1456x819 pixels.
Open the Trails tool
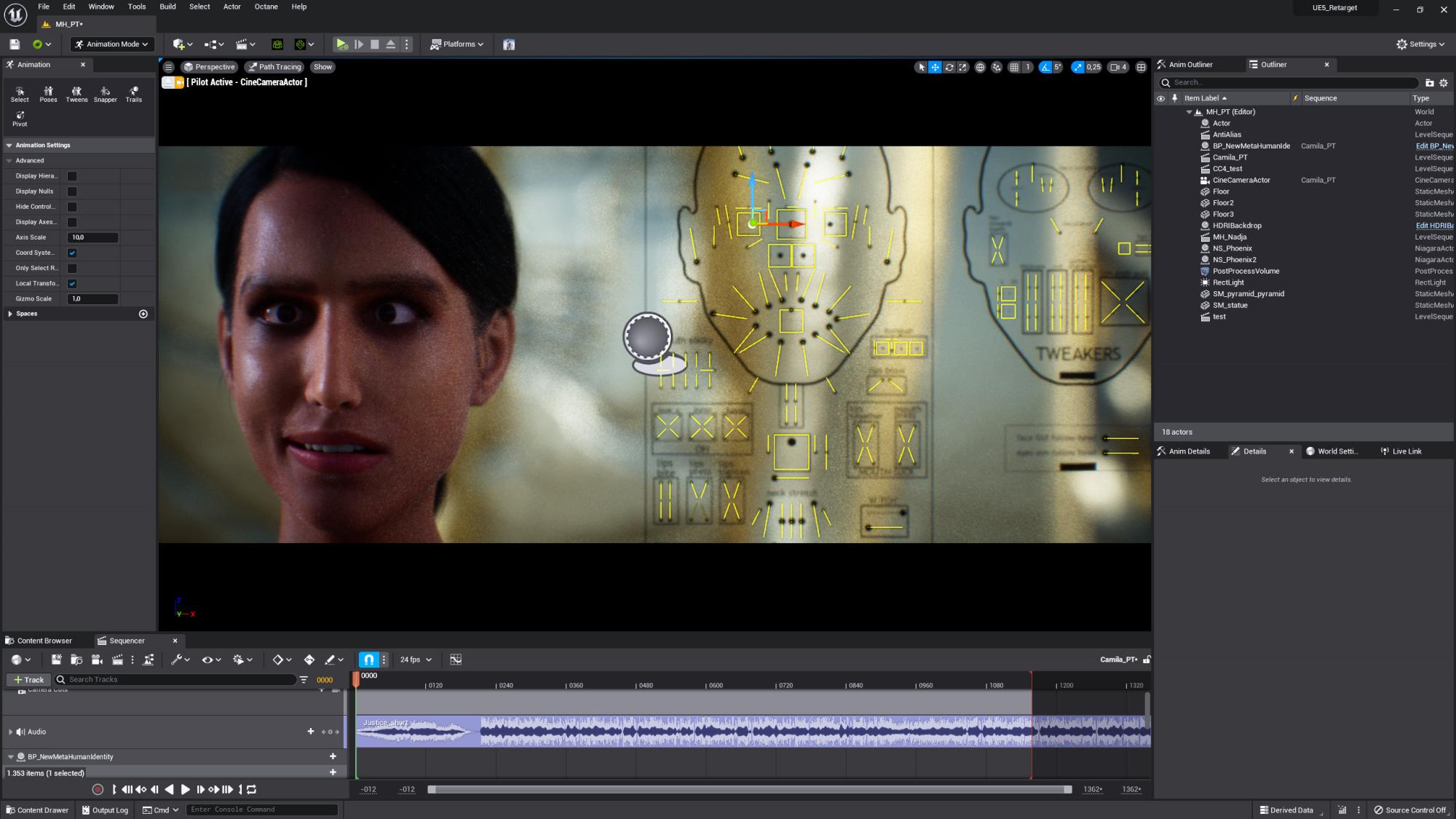click(133, 94)
